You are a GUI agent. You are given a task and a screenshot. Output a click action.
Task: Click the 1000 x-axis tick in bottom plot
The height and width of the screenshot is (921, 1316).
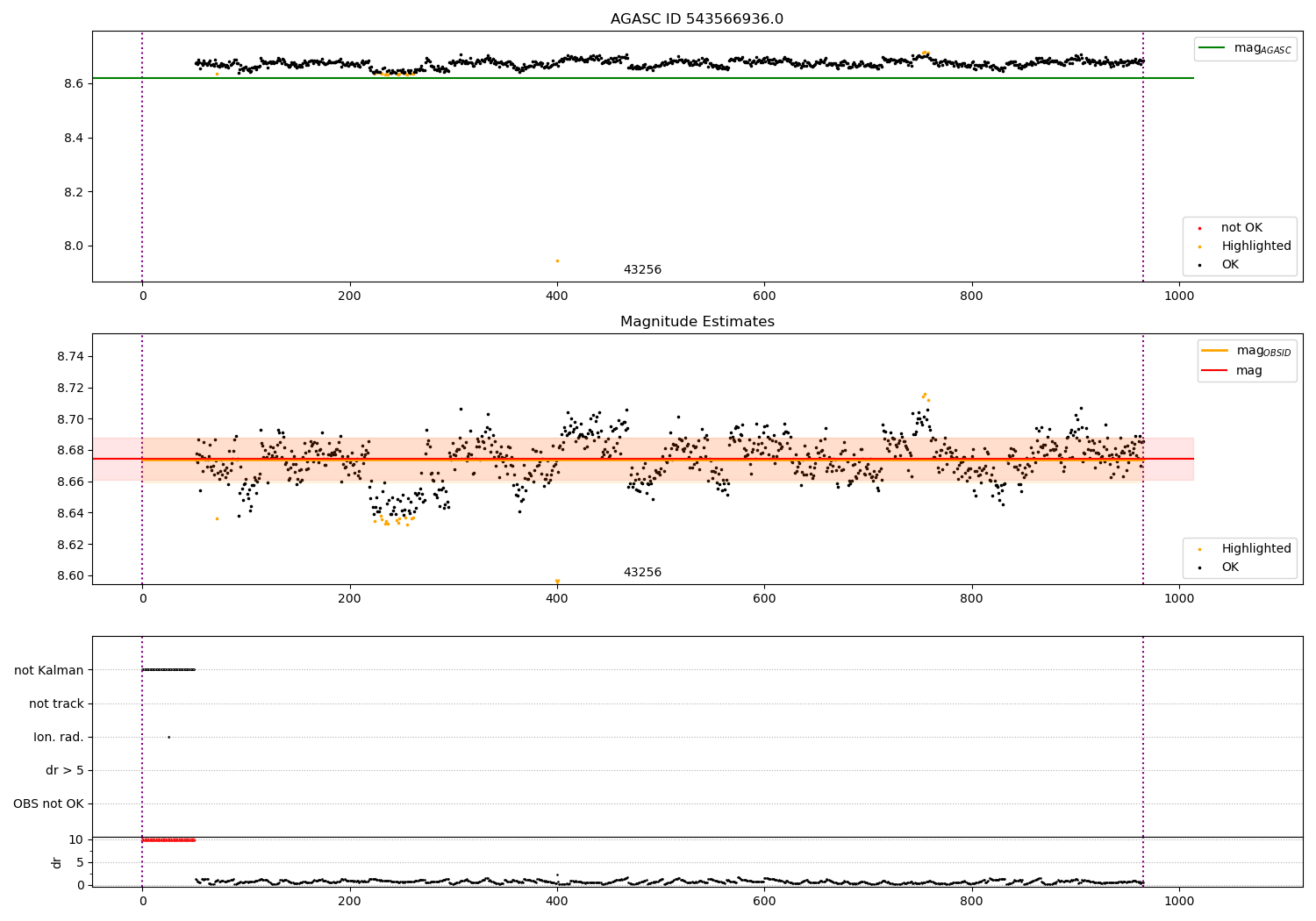pyautogui.click(x=1178, y=900)
